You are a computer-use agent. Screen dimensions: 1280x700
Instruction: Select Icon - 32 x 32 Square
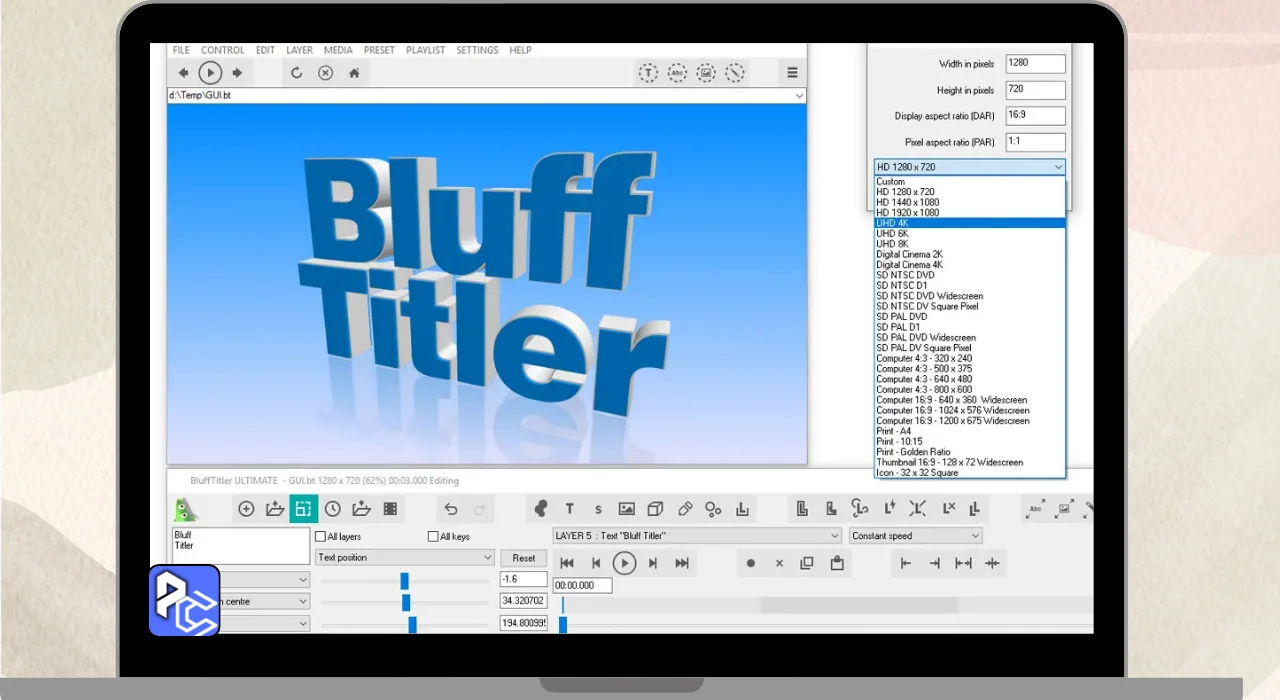click(969, 472)
